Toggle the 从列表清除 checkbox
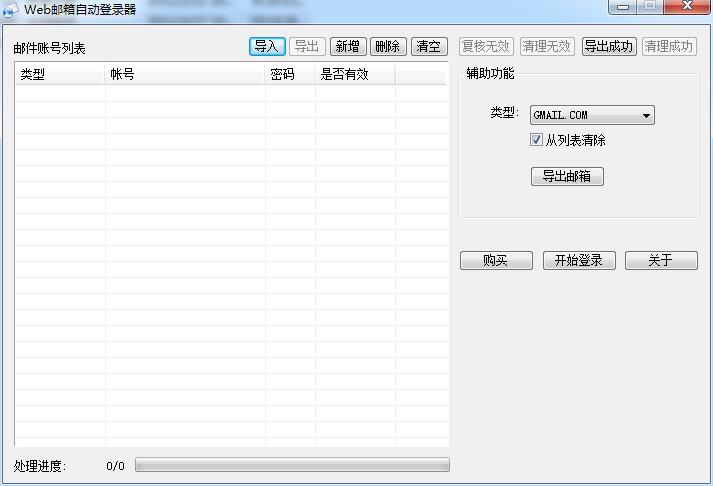 point(537,140)
